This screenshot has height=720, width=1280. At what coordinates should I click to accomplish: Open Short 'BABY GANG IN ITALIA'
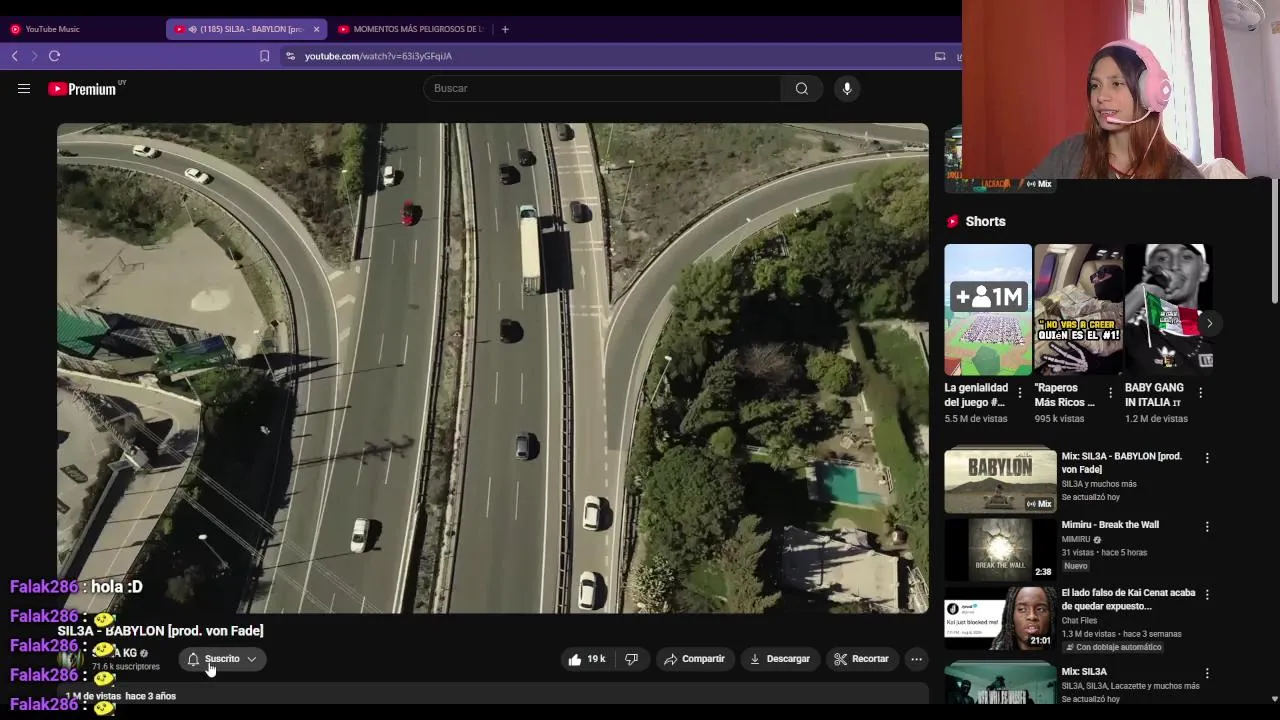click(1168, 310)
